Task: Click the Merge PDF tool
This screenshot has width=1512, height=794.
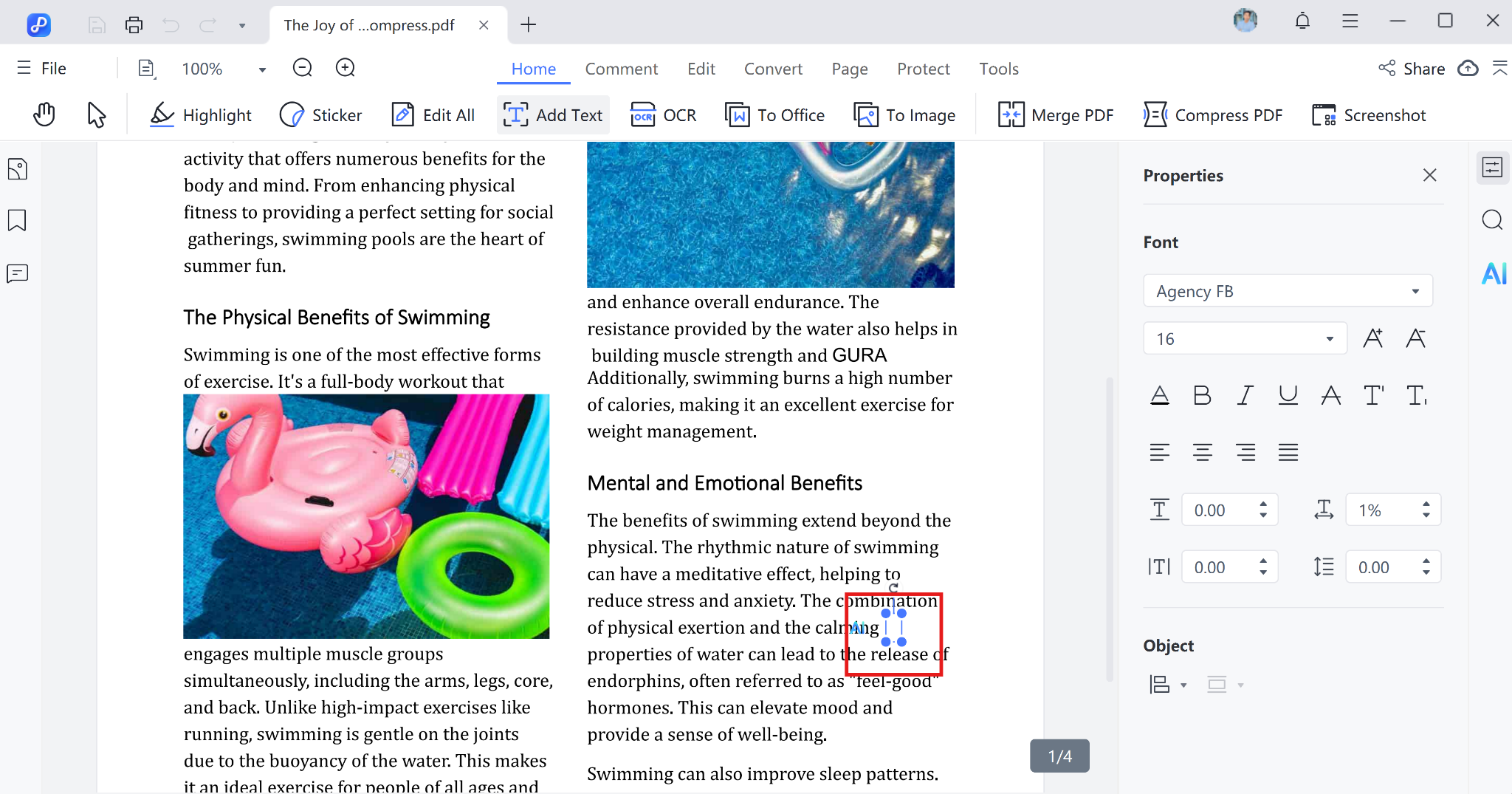Action: [1056, 115]
